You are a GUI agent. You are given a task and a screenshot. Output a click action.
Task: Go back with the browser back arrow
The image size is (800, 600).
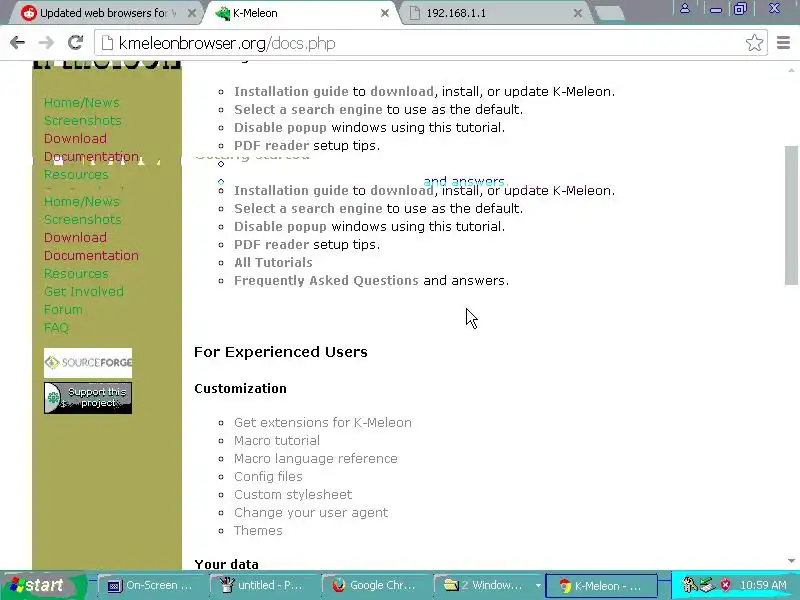17,43
